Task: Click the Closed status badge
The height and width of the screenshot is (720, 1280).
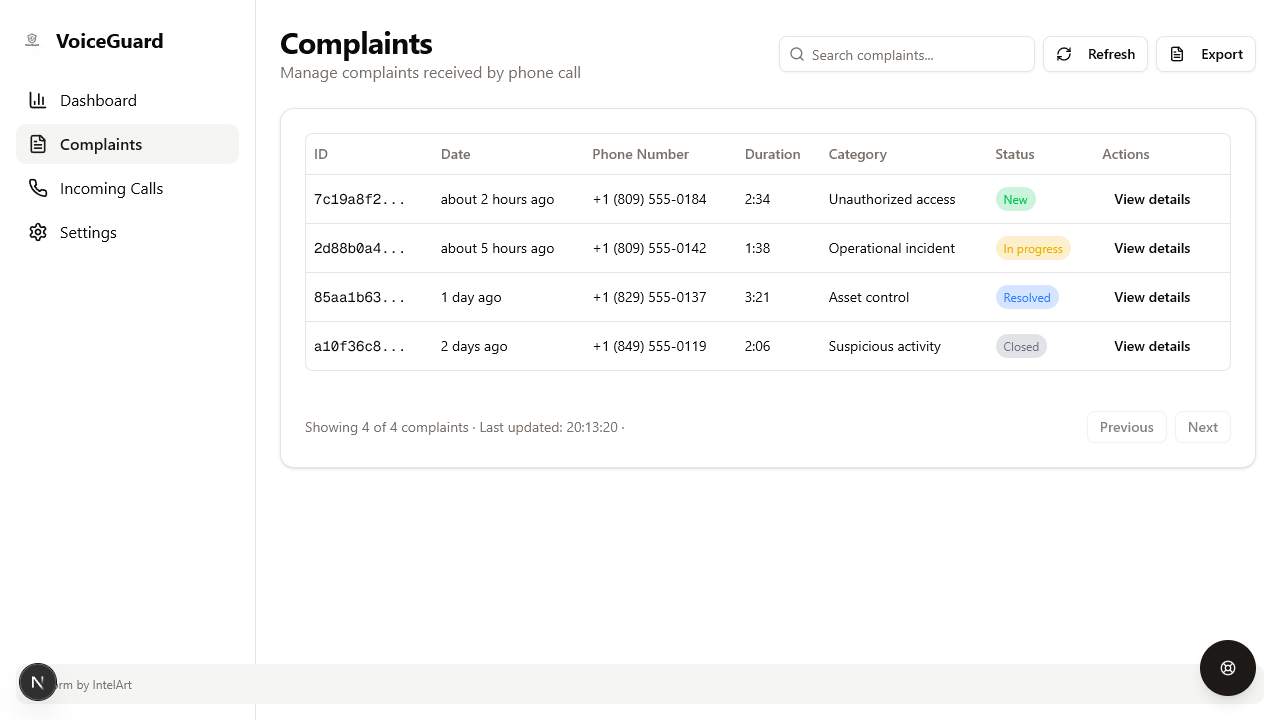Action: click(x=1021, y=346)
